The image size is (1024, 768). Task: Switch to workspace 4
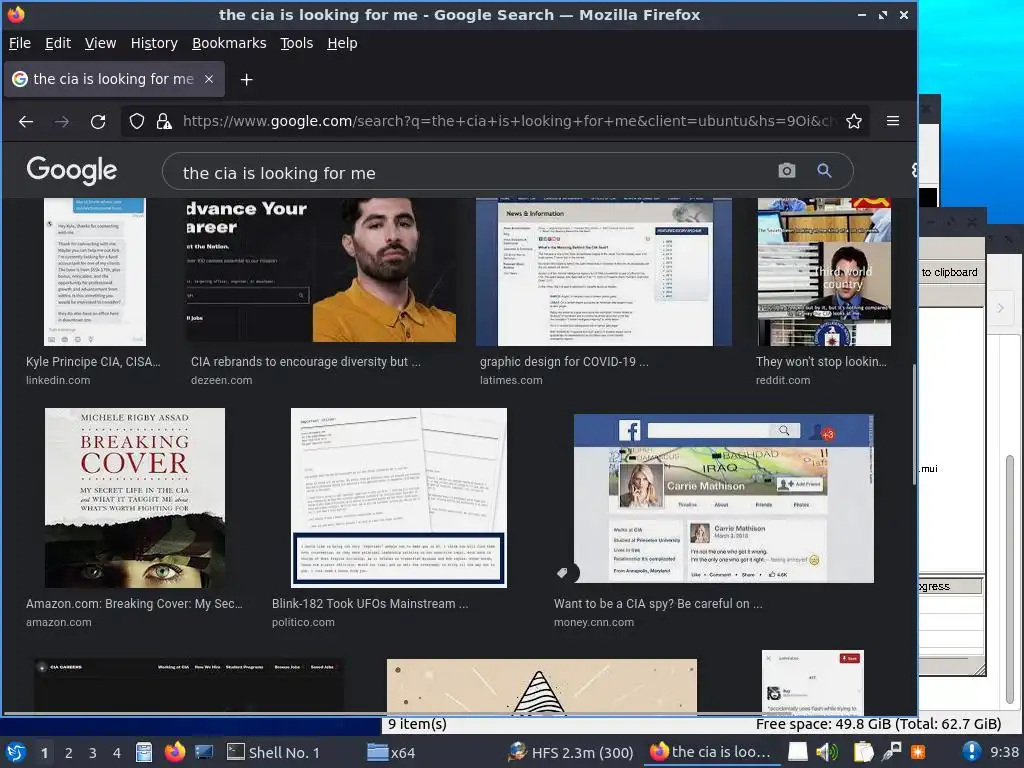point(117,753)
